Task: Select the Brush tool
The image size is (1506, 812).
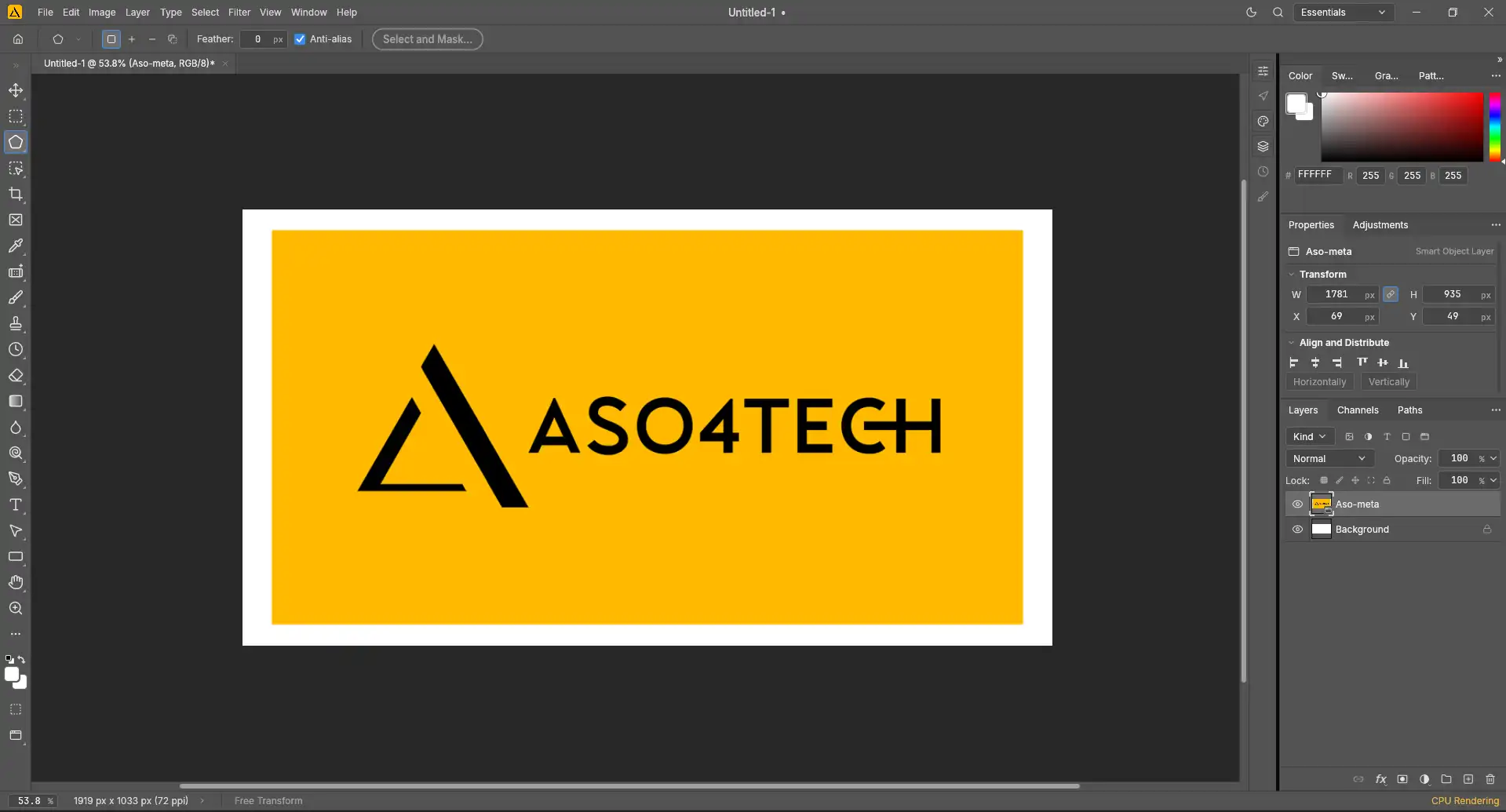Action: [16, 298]
